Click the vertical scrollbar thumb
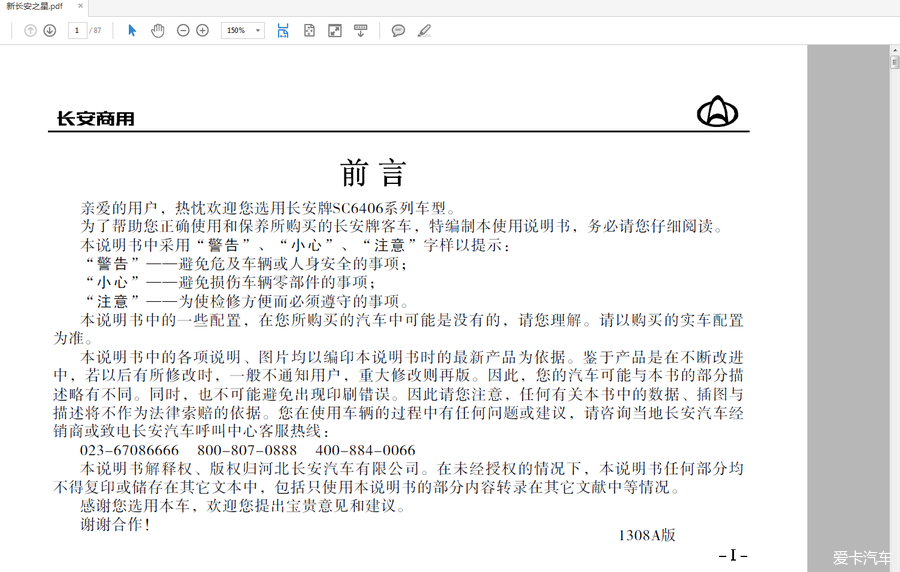The image size is (900, 572). click(x=894, y=61)
